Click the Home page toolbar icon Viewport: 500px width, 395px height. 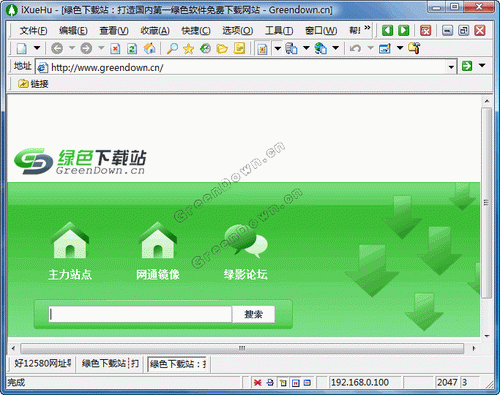[149, 49]
